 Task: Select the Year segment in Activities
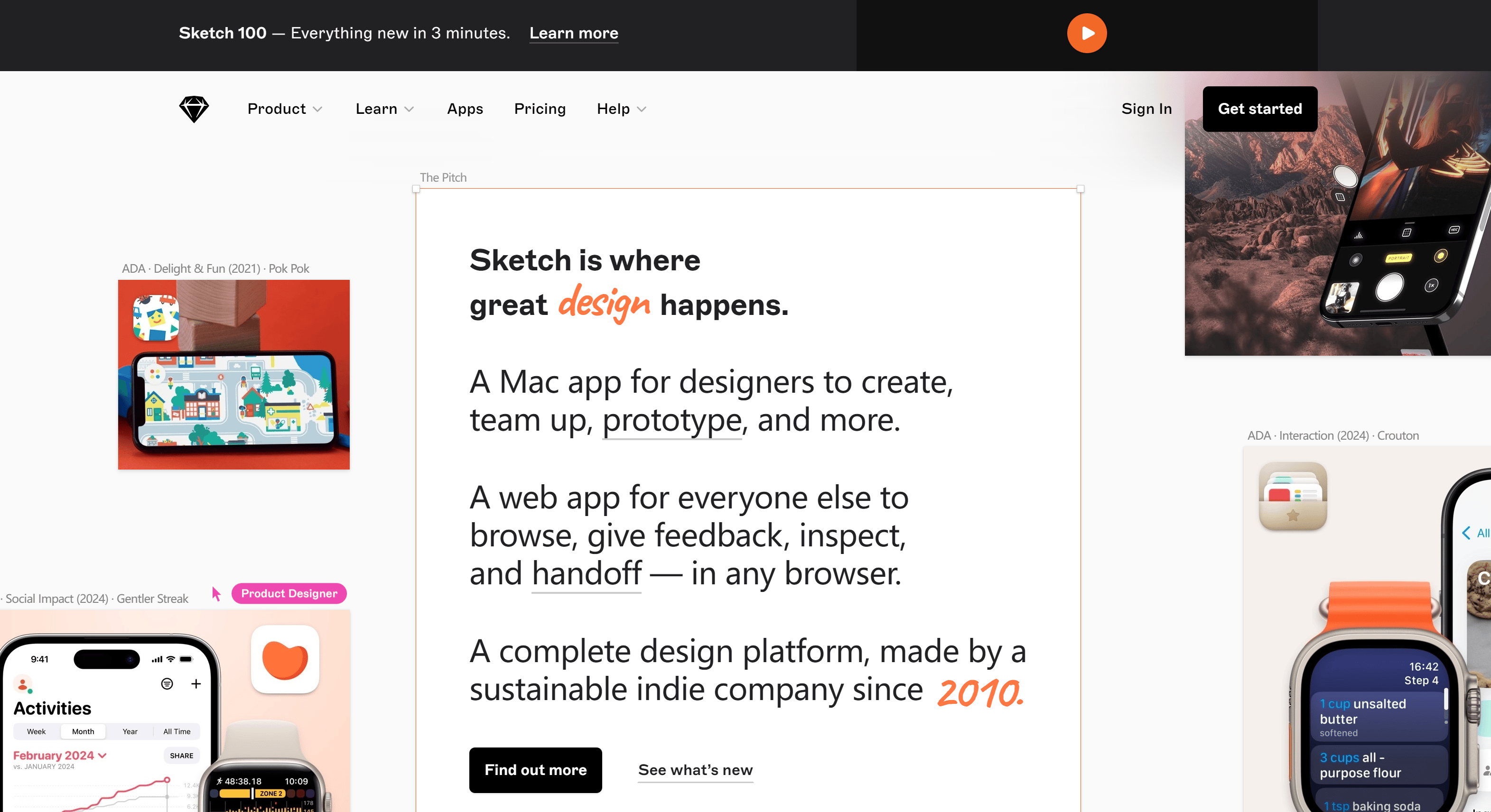pyautogui.click(x=130, y=732)
